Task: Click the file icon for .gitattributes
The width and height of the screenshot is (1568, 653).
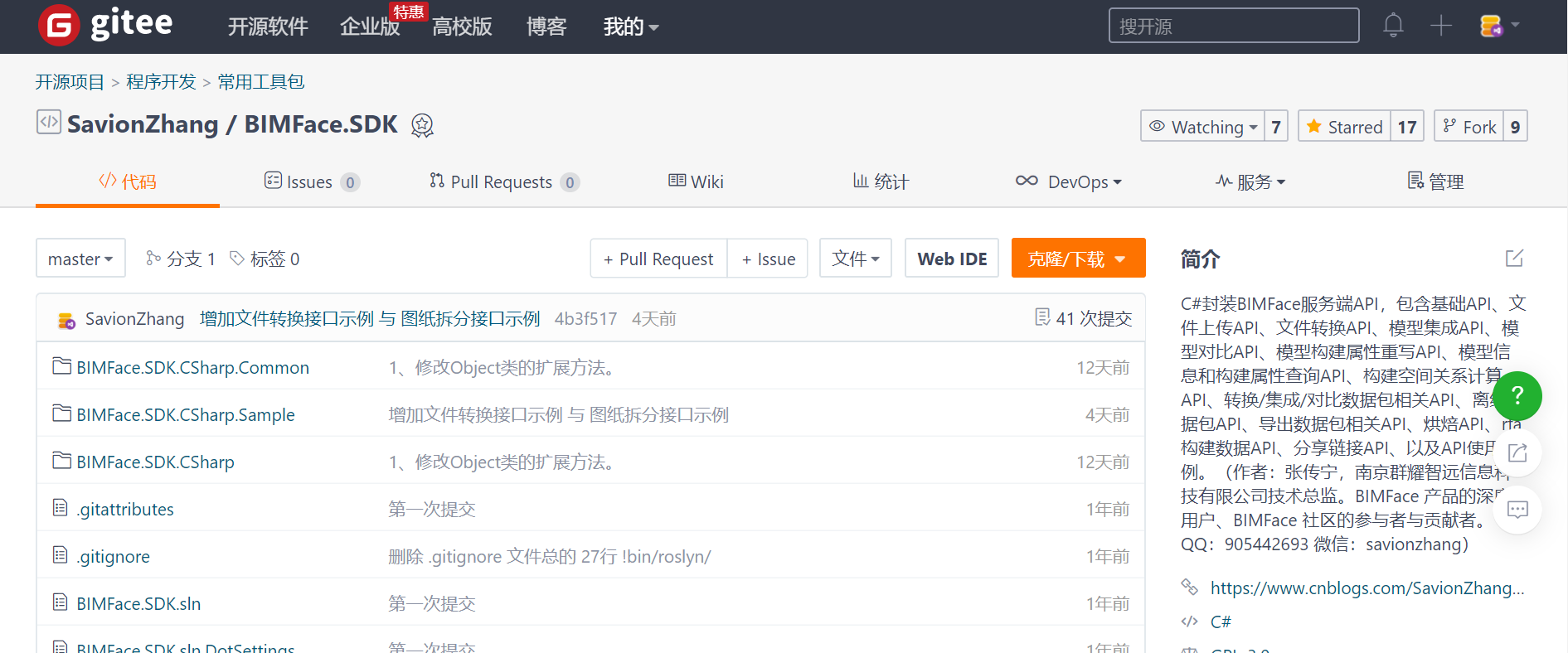Action: click(x=60, y=507)
